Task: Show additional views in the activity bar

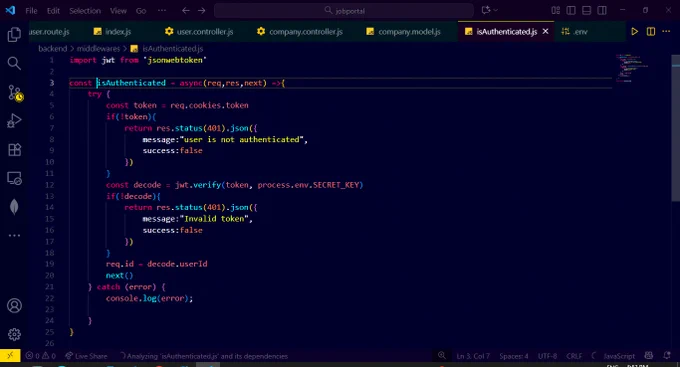Action: click(14, 236)
